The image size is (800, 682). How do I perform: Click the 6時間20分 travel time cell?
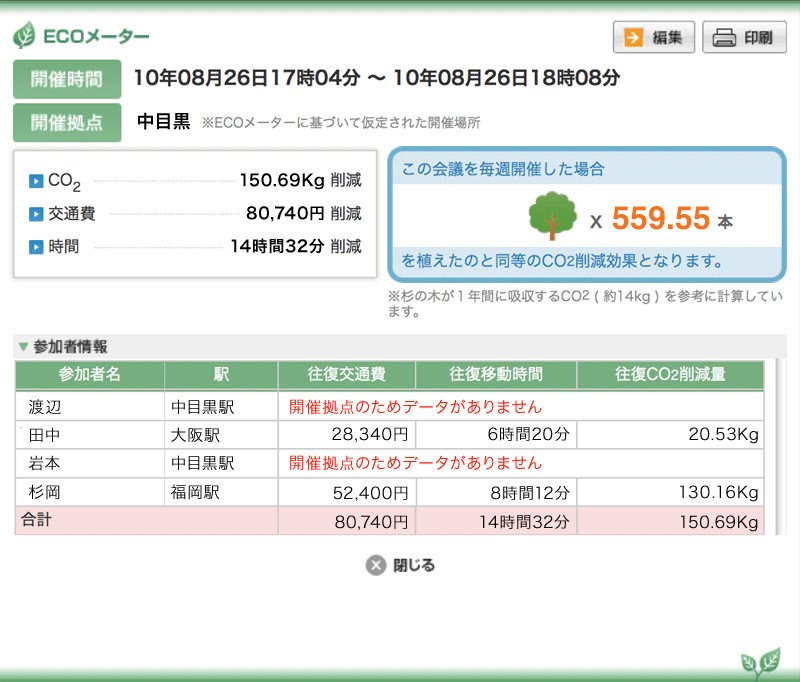(x=496, y=435)
